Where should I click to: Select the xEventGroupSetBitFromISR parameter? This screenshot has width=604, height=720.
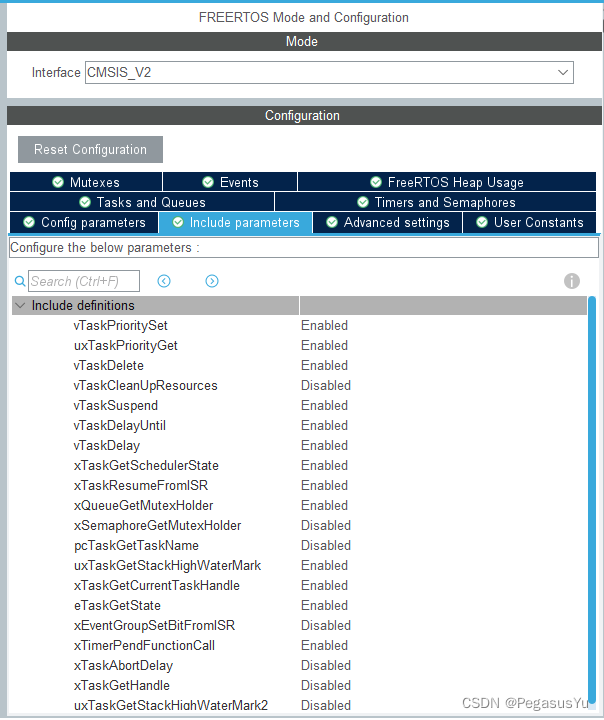[154, 625]
